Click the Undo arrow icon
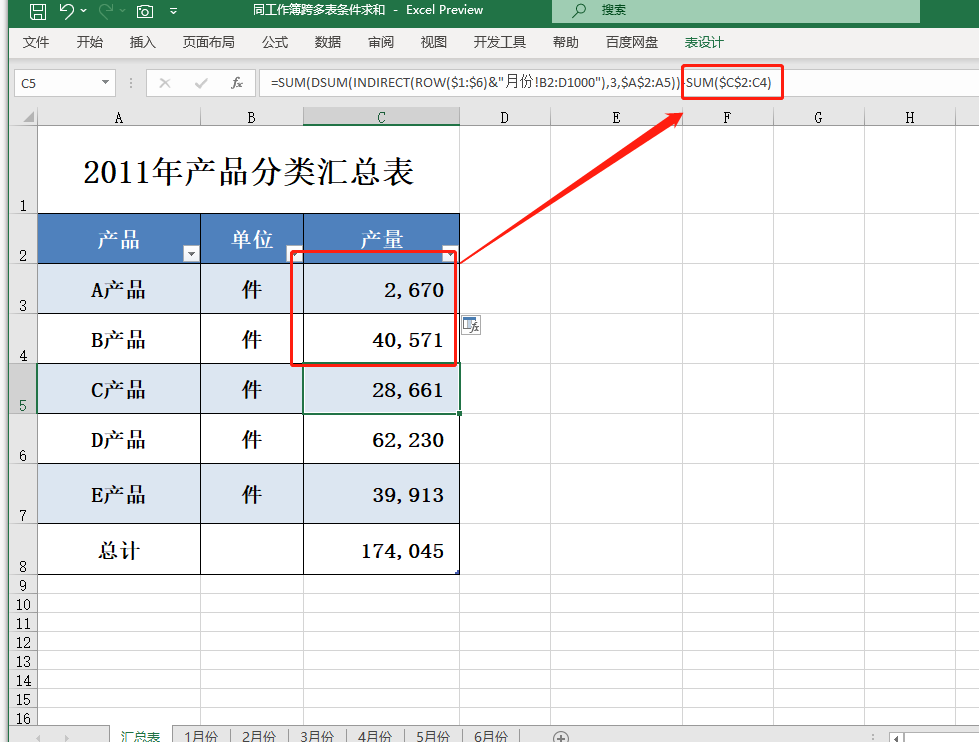Image resolution: width=979 pixels, height=742 pixels. click(x=66, y=11)
